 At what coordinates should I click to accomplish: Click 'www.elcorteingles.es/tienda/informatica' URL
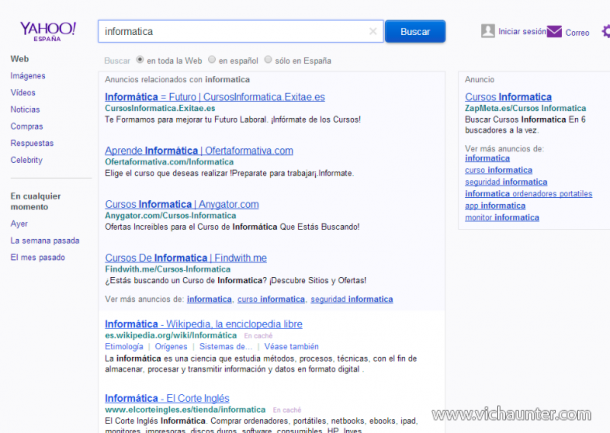(x=185, y=410)
